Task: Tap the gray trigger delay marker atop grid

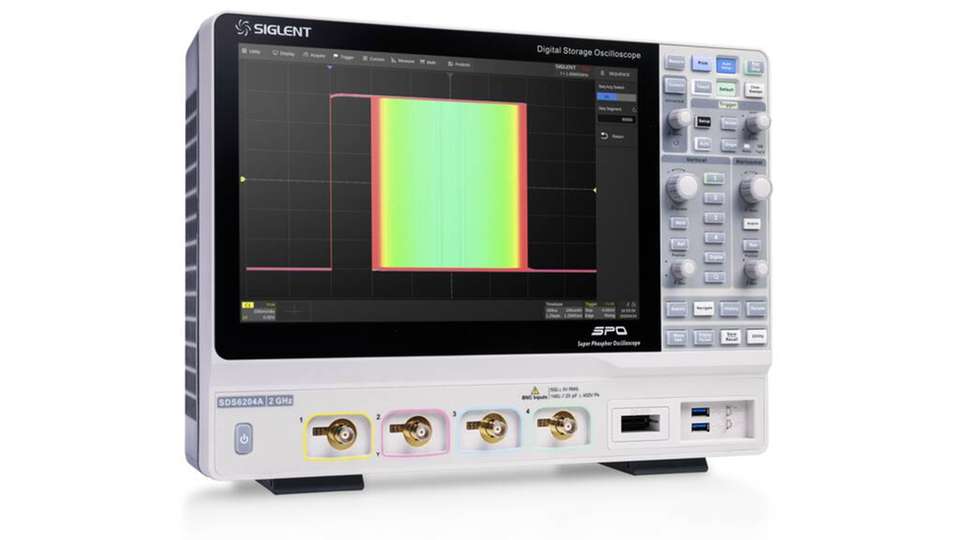Action: point(450,77)
